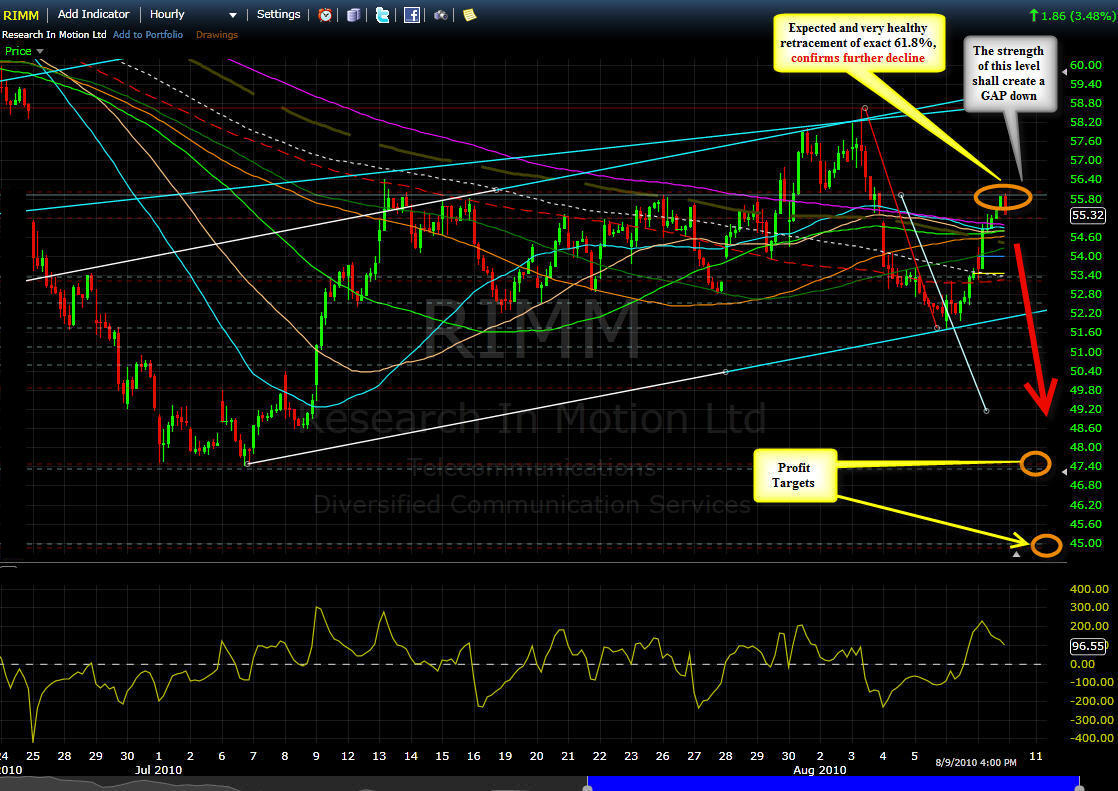Open the Add Indicator menu
1118x791 pixels.
pyautogui.click(x=93, y=14)
